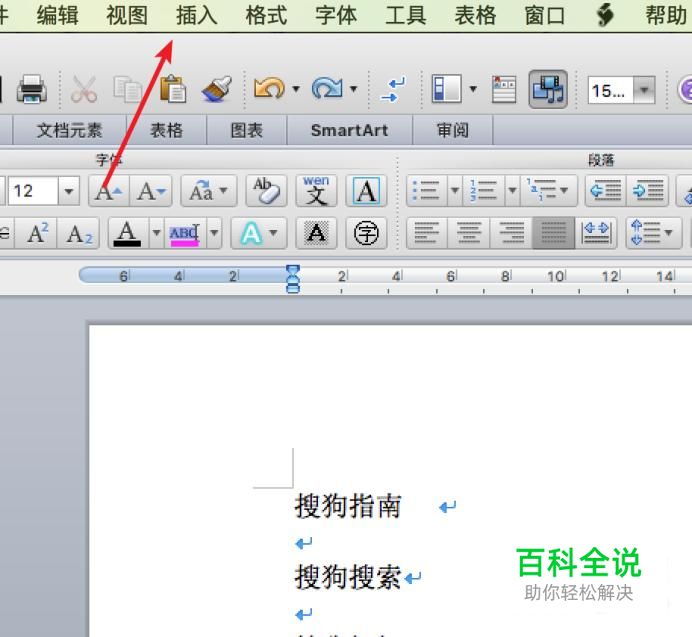Open the 格式 menu
The width and height of the screenshot is (692, 637).
coord(266,15)
